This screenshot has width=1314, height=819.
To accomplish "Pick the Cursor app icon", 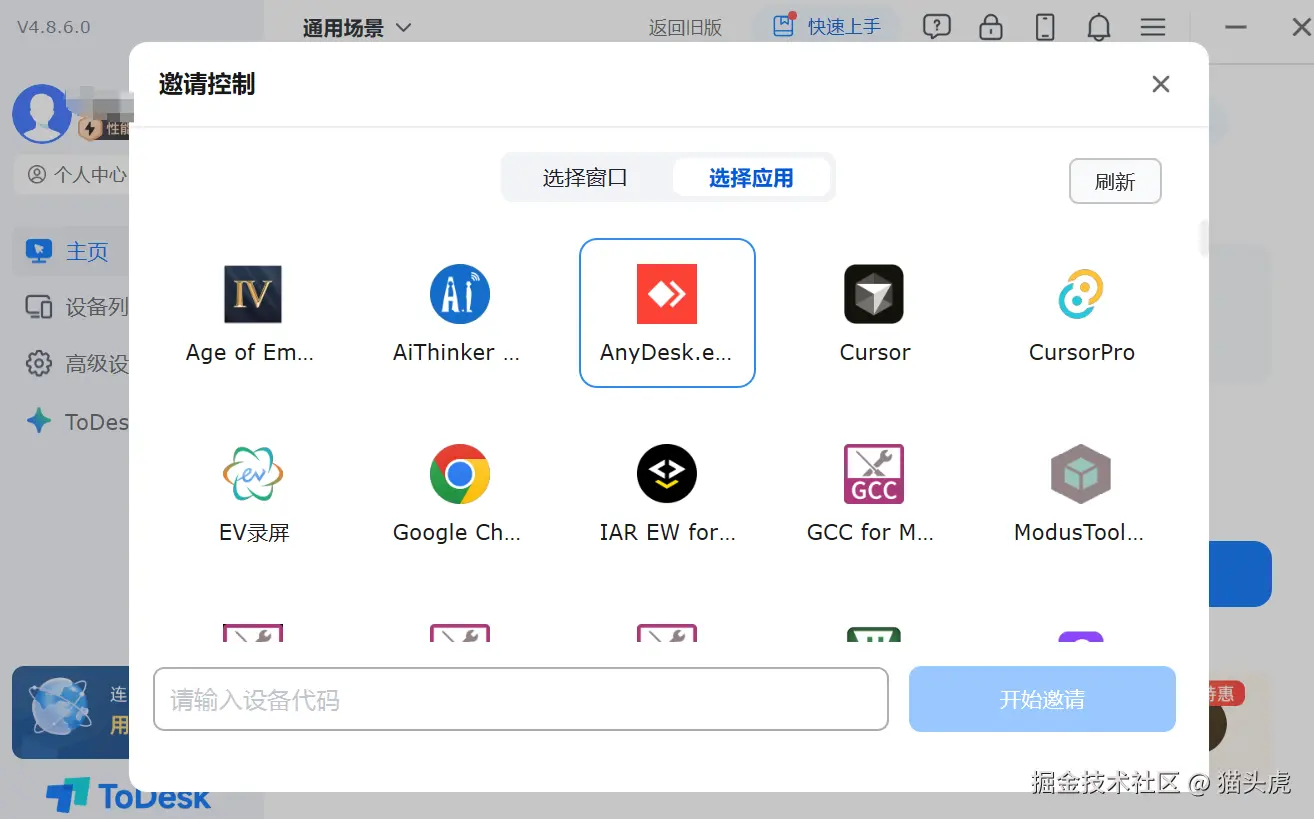I will click(x=874, y=294).
